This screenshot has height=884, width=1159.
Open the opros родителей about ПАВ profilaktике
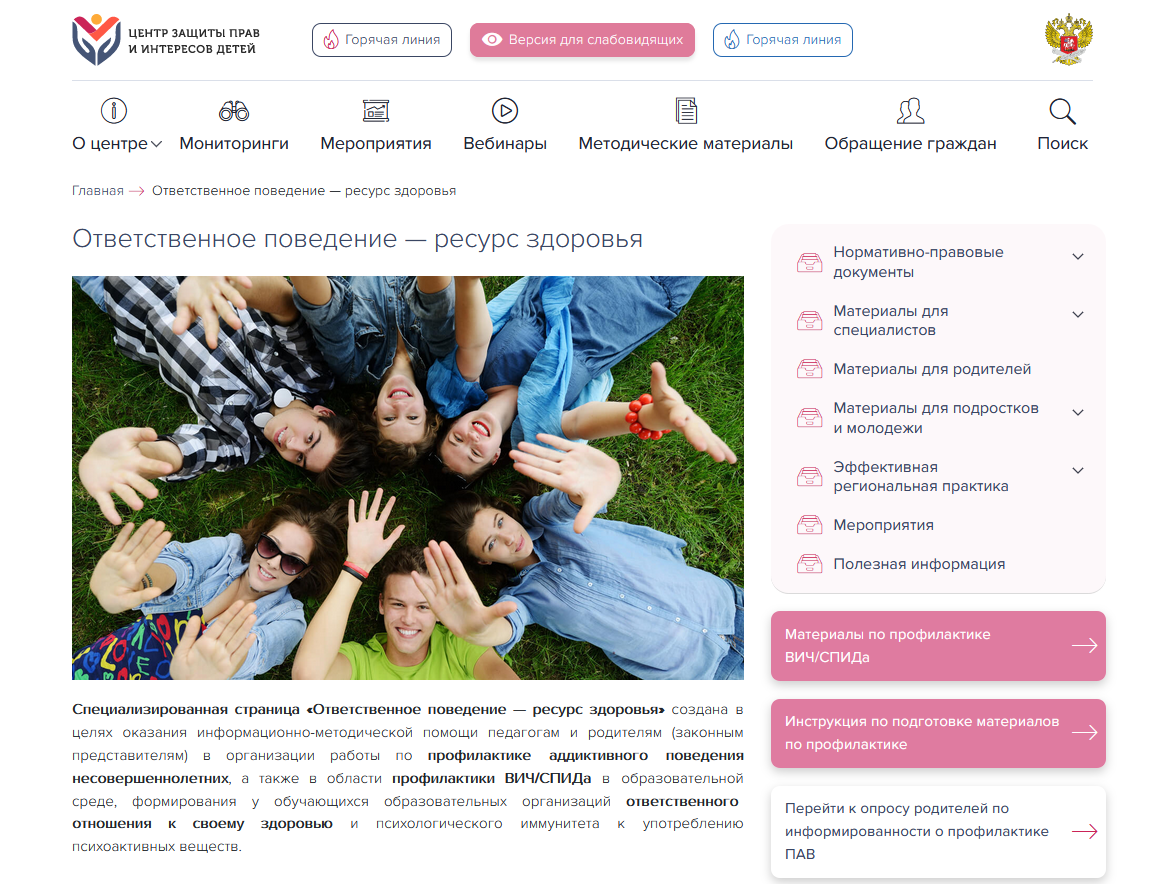938,830
